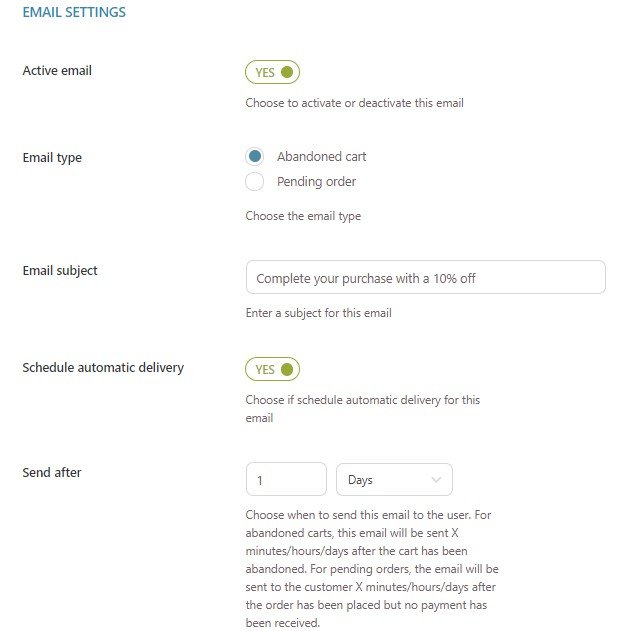Image resolution: width=635 pixels, height=631 pixels.
Task: Click the 'Email subject' field label
Action: [x=60, y=270]
